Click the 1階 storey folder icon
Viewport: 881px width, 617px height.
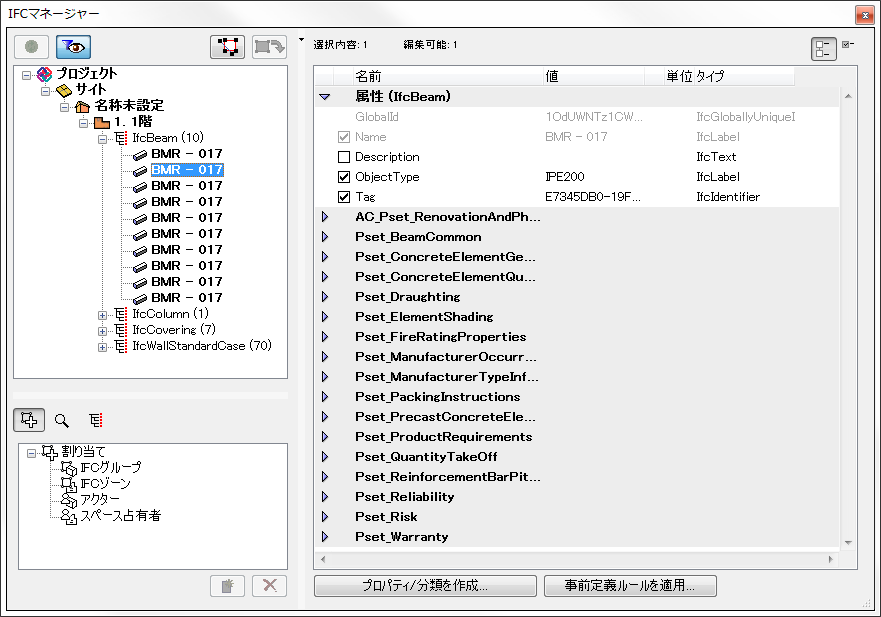click(x=102, y=122)
